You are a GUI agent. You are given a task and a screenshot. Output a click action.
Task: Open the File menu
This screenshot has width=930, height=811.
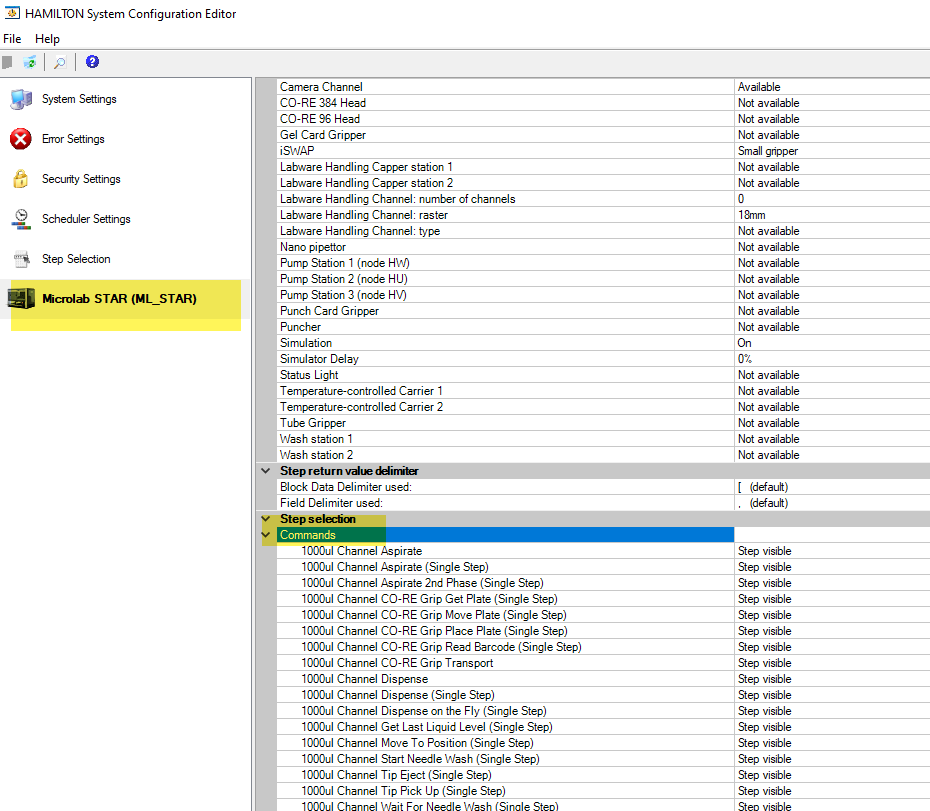tap(12, 39)
